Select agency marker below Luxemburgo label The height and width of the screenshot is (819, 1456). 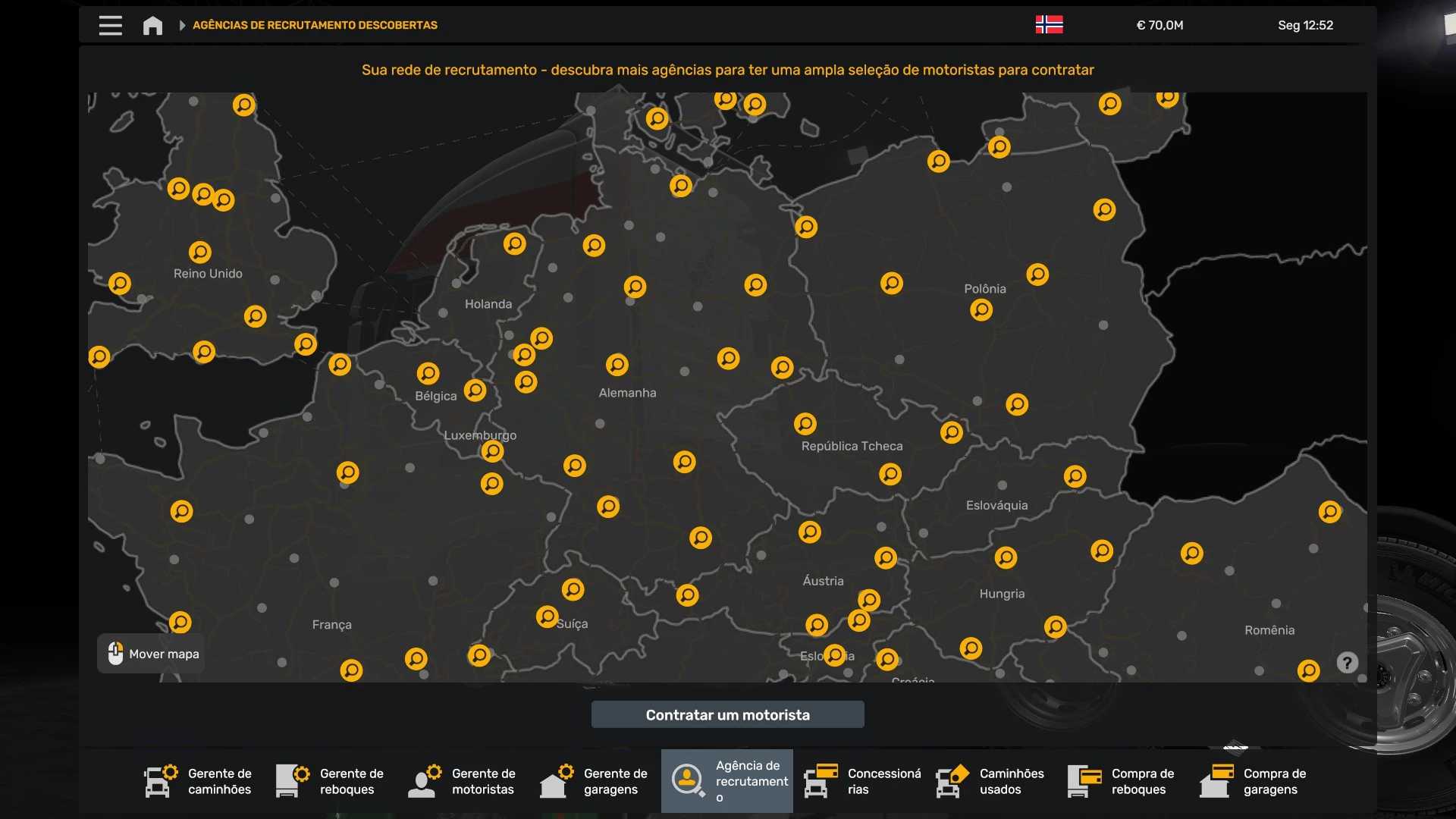coord(492,451)
